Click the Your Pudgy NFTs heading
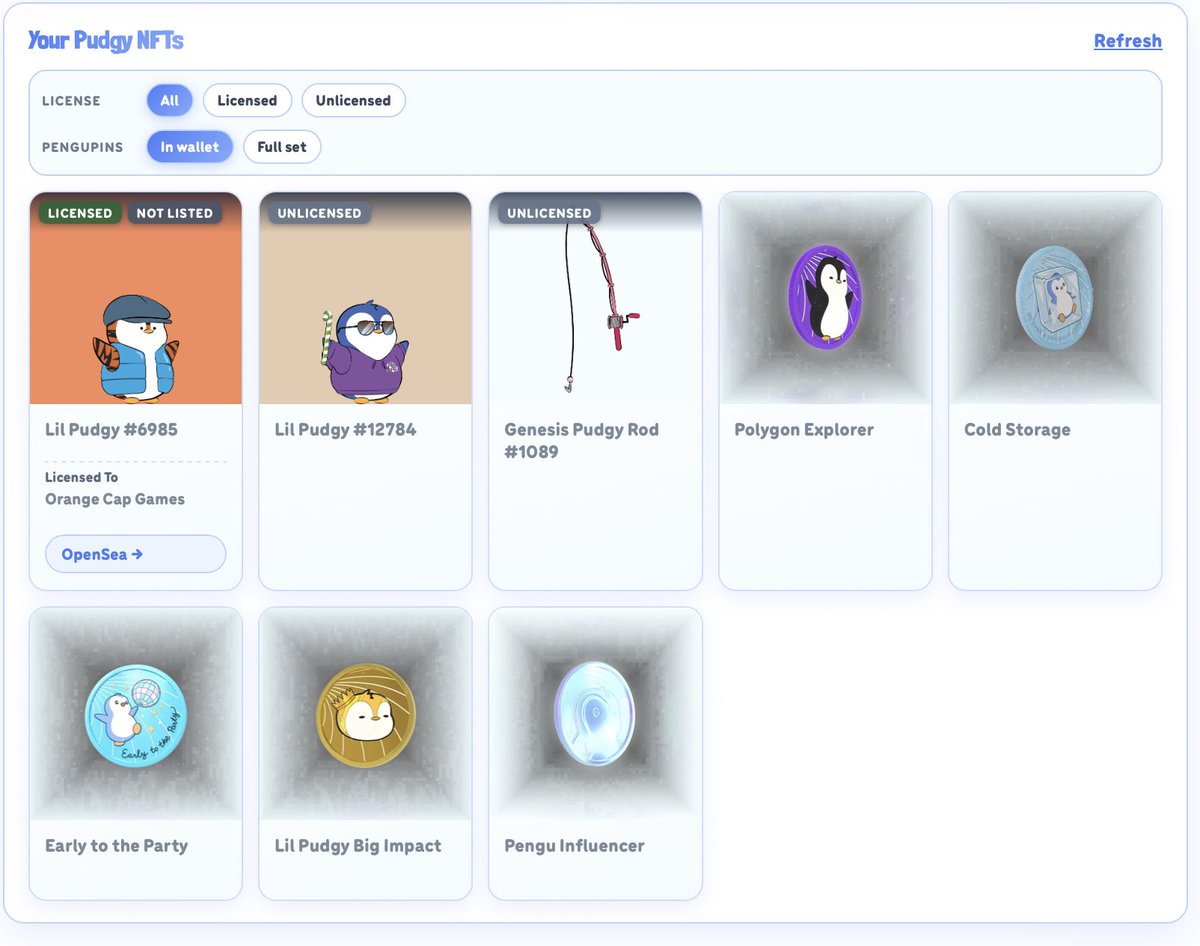This screenshot has width=1200, height=946. coord(106,40)
